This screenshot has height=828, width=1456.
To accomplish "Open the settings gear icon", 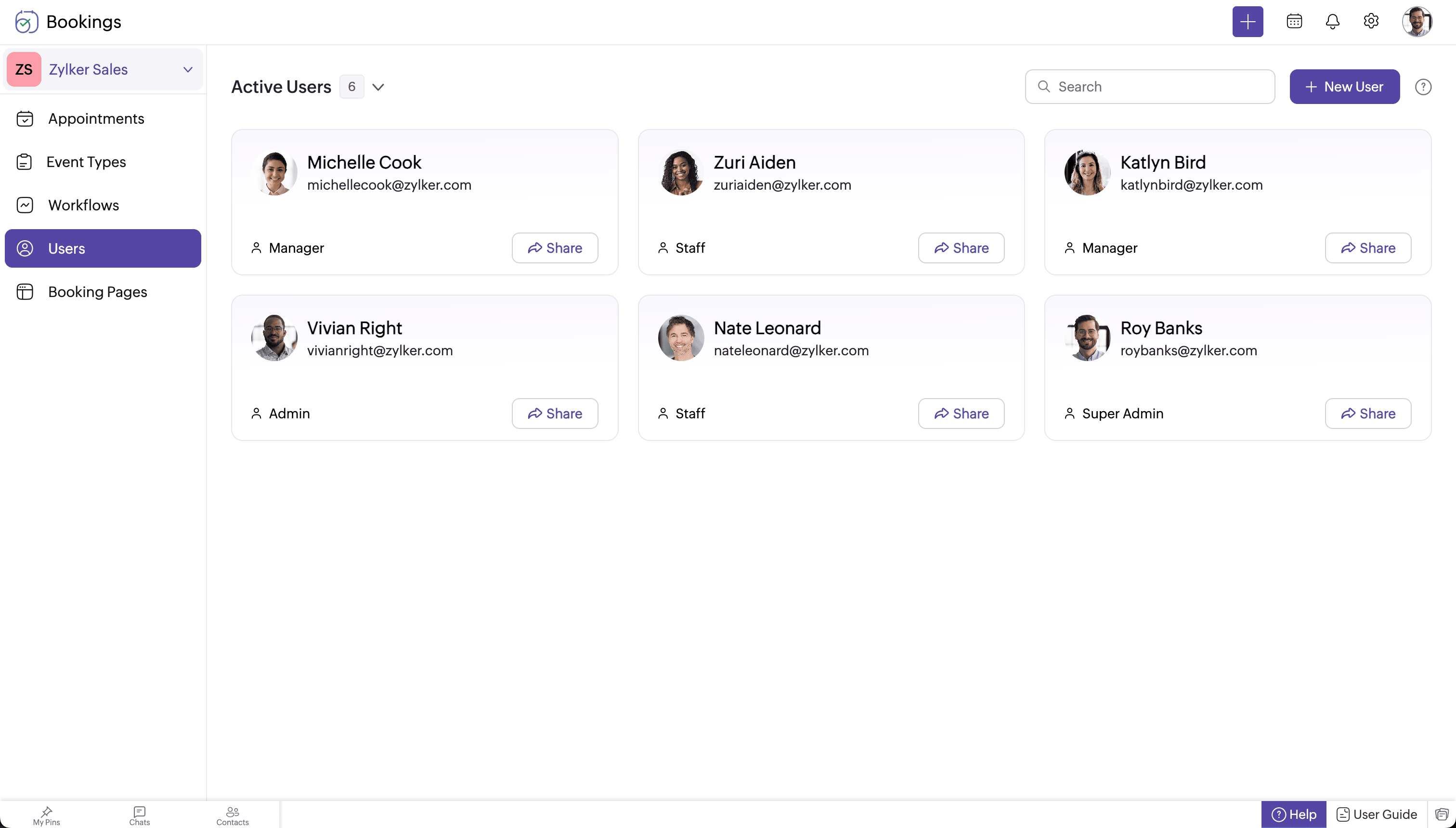I will [x=1371, y=22].
